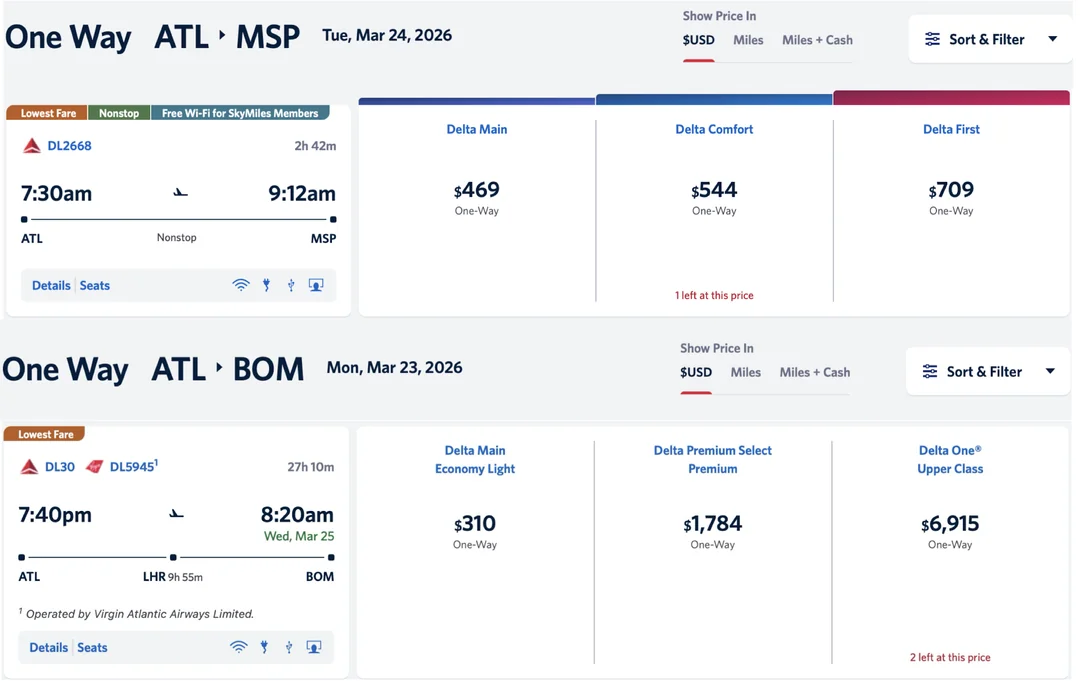Open Details for the 7:30am ATL to MSP flight

coord(51,285)
